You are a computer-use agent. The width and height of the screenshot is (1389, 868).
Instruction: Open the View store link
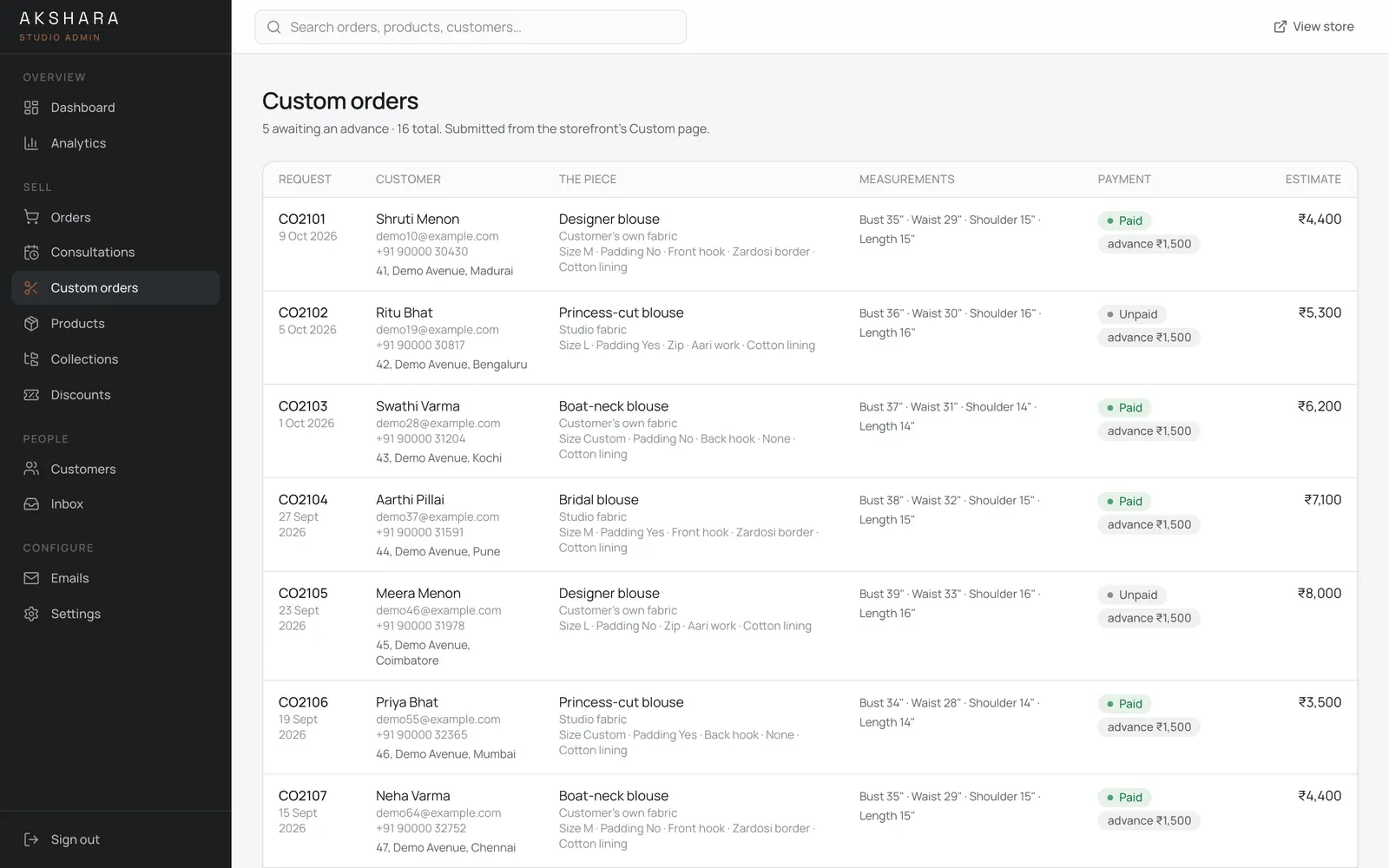(x=1313, y=27)
